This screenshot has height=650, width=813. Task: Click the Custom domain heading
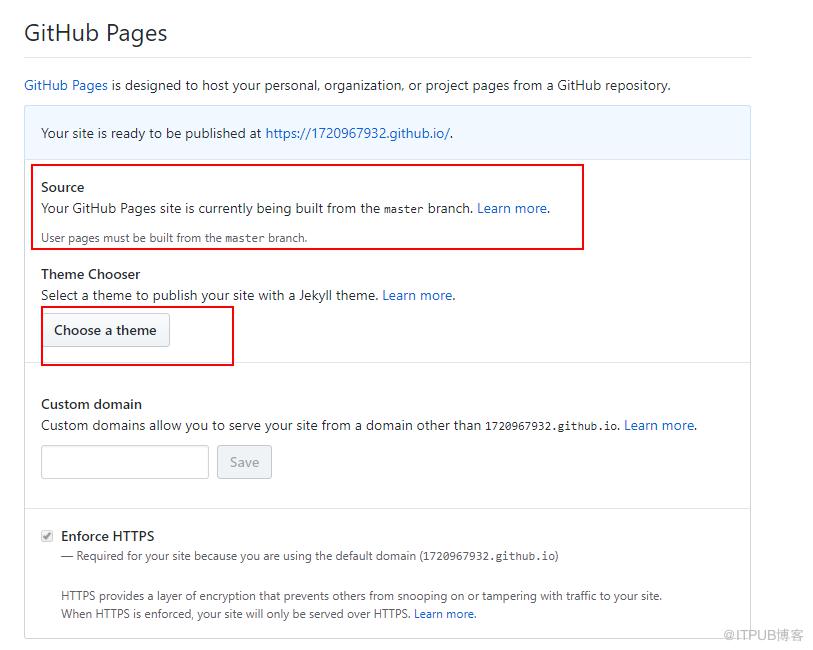coord(91,404)
